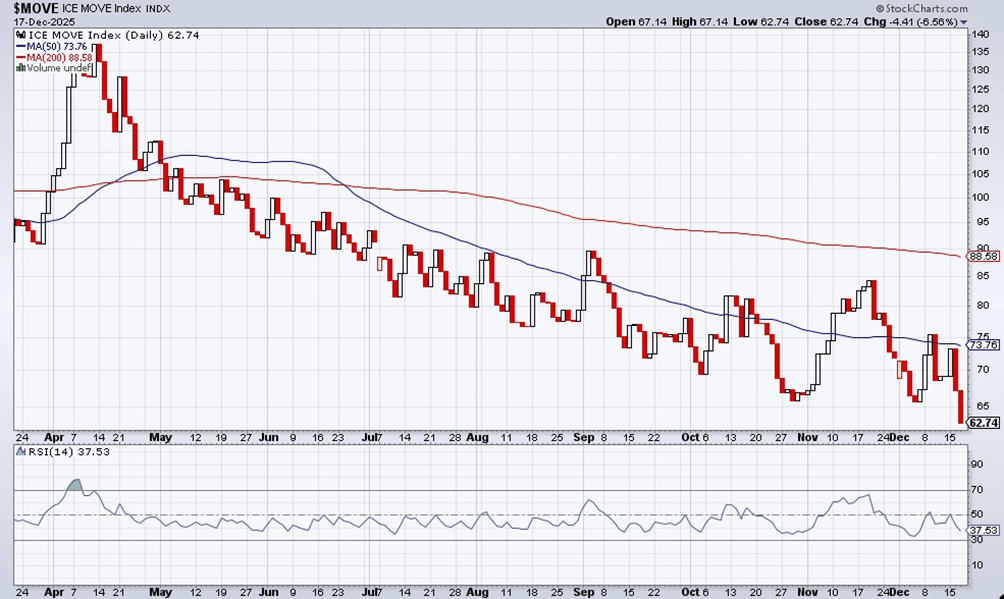Click the shaded overbought RSI peak in April
The height and width of the screenshot is (599, 1004).
pos(76,484)
